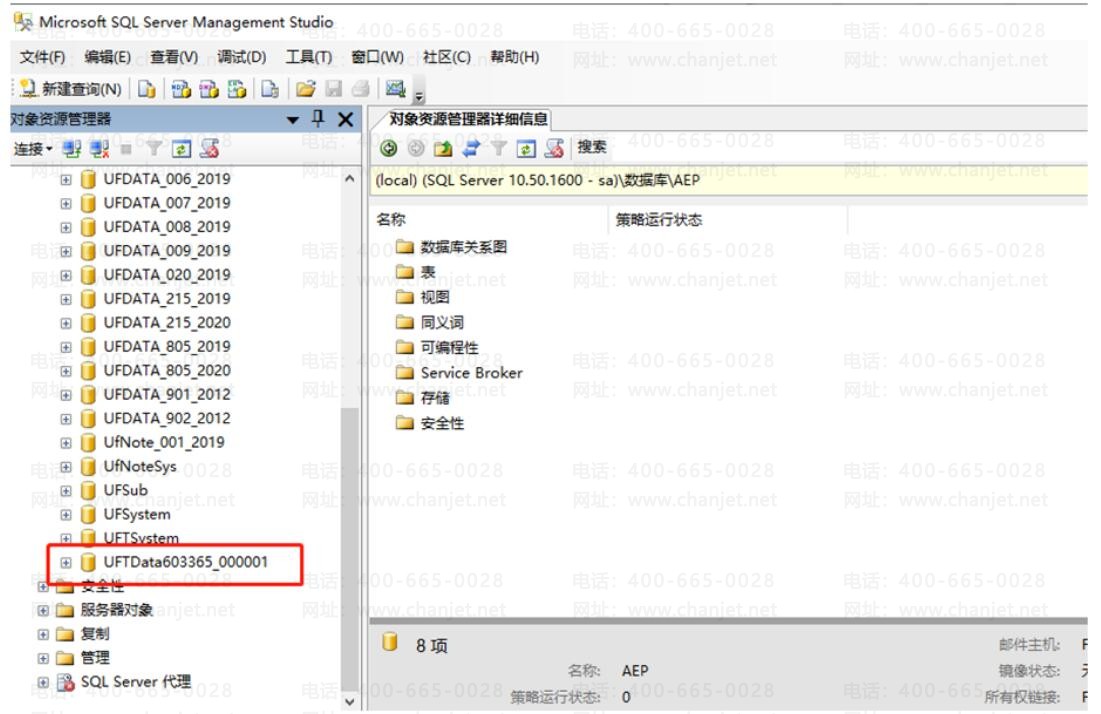Expand the SQL Server 代理 node
Screen dimensions: 1101x714
[x=43, y=682]
